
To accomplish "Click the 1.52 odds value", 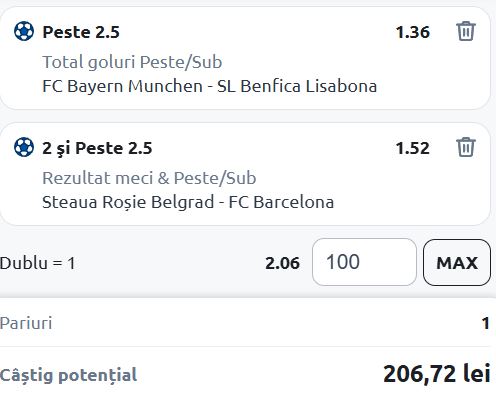I will pyautogui.click(x=413, y=148).
